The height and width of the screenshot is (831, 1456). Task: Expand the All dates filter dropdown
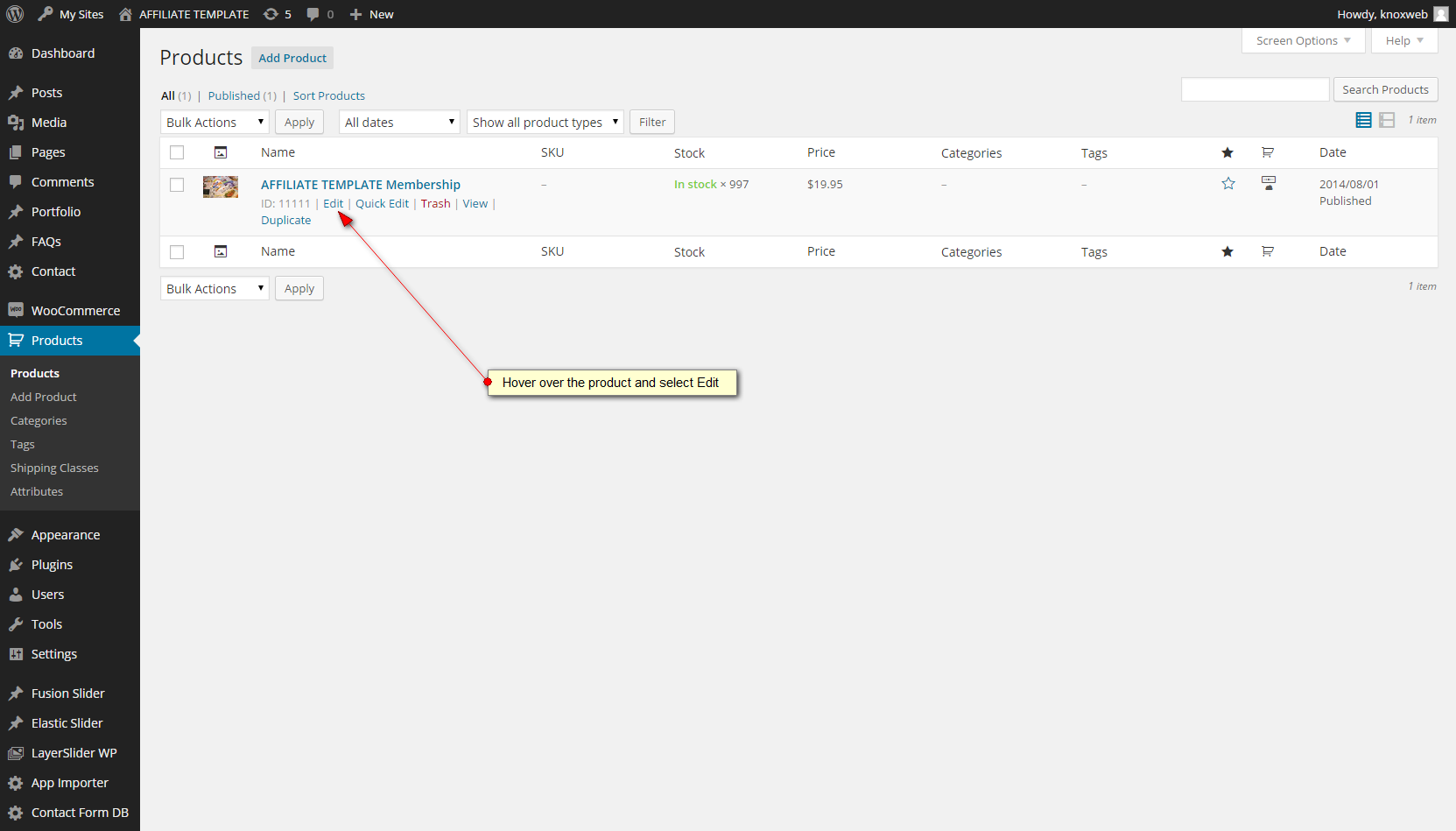399,123
